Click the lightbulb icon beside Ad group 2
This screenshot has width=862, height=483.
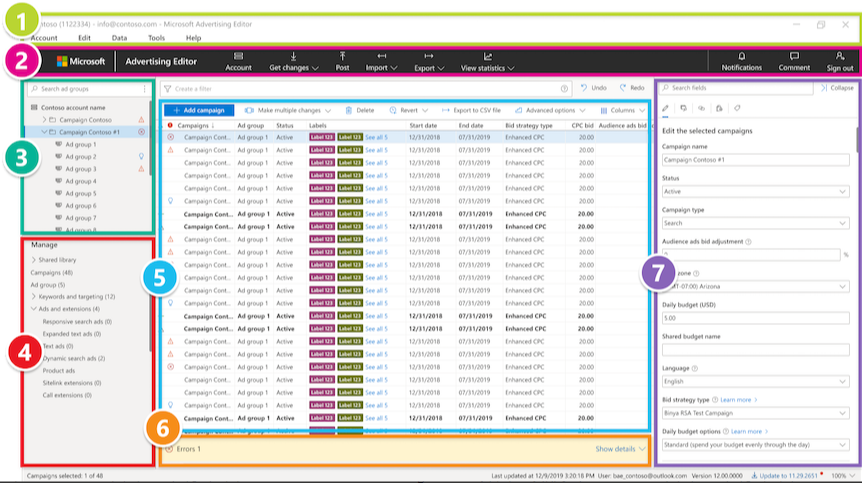[x=141, y=157]
